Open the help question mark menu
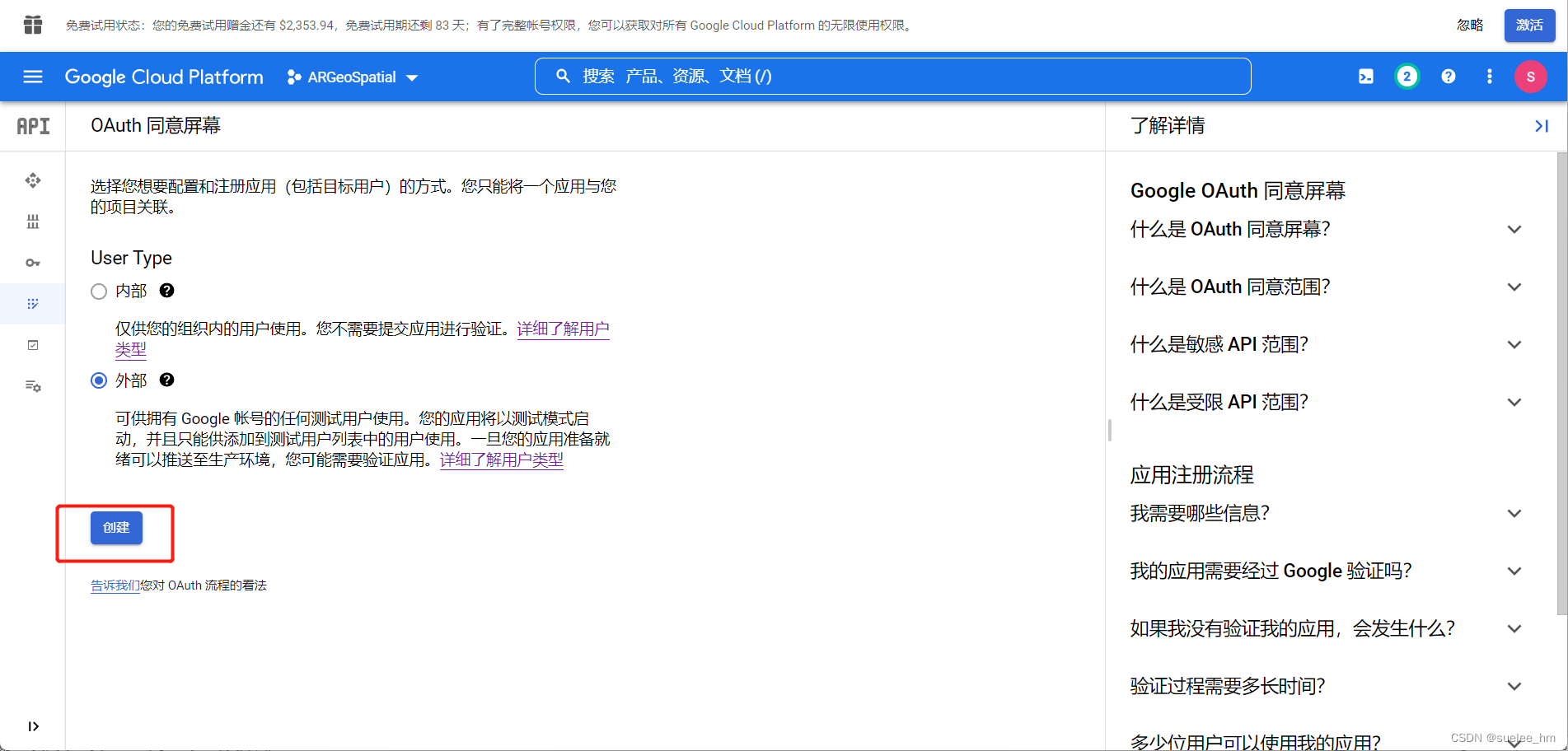The width and height of the screenshot is (1568, 751). click(x=1448, y=77)
